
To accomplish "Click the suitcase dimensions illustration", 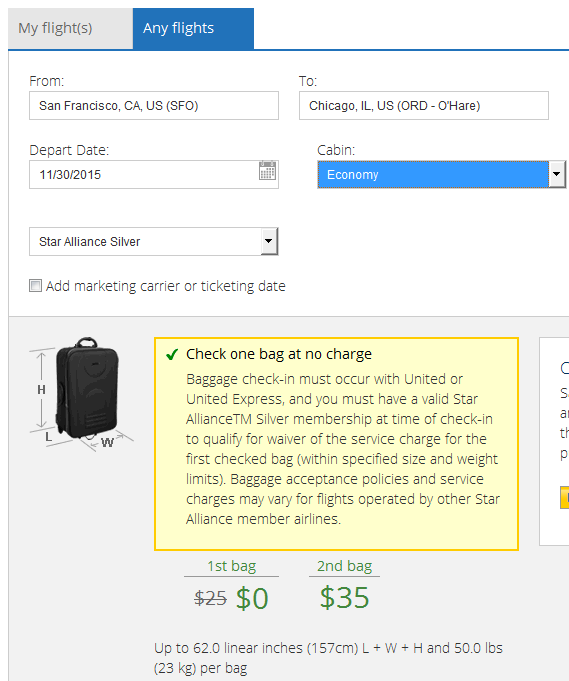I will 81,394.
